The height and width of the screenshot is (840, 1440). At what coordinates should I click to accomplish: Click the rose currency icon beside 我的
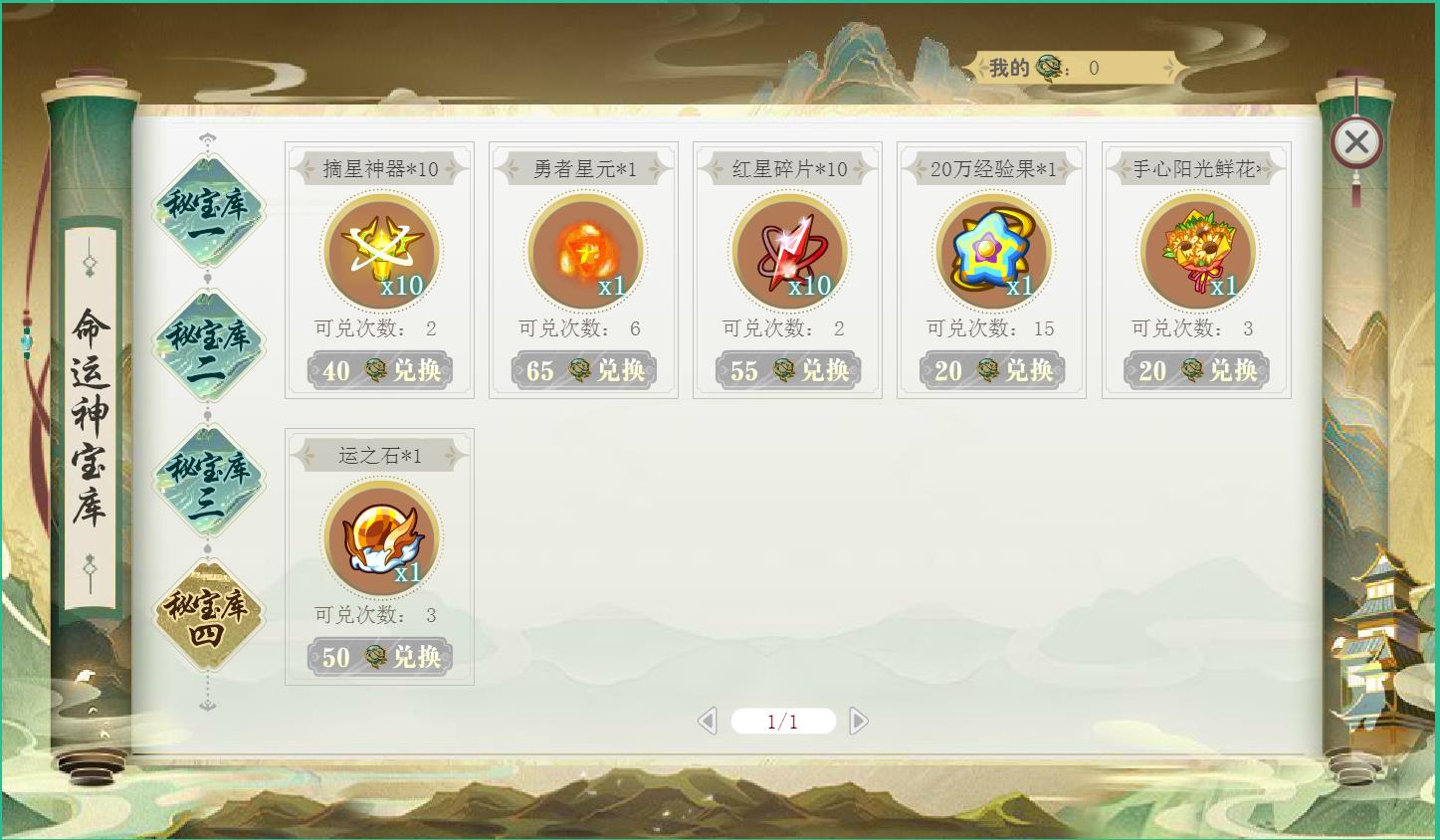click(x=1050, y=68)
